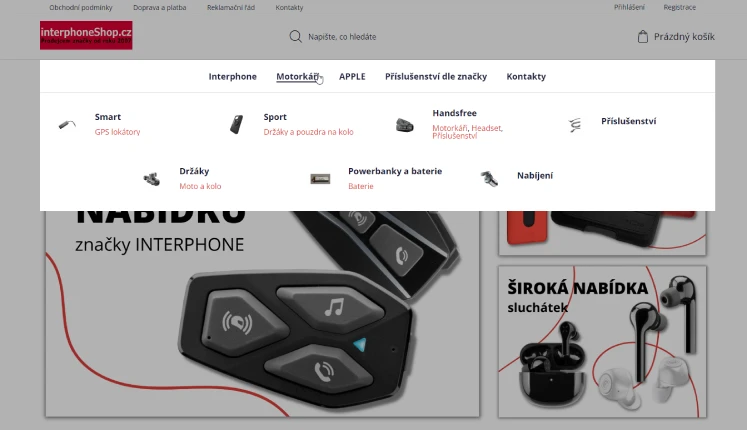The height and width of the screenshot is (430, 747).
Task: Select the Sport phone case icon
Action: click(x=236, y=125)
